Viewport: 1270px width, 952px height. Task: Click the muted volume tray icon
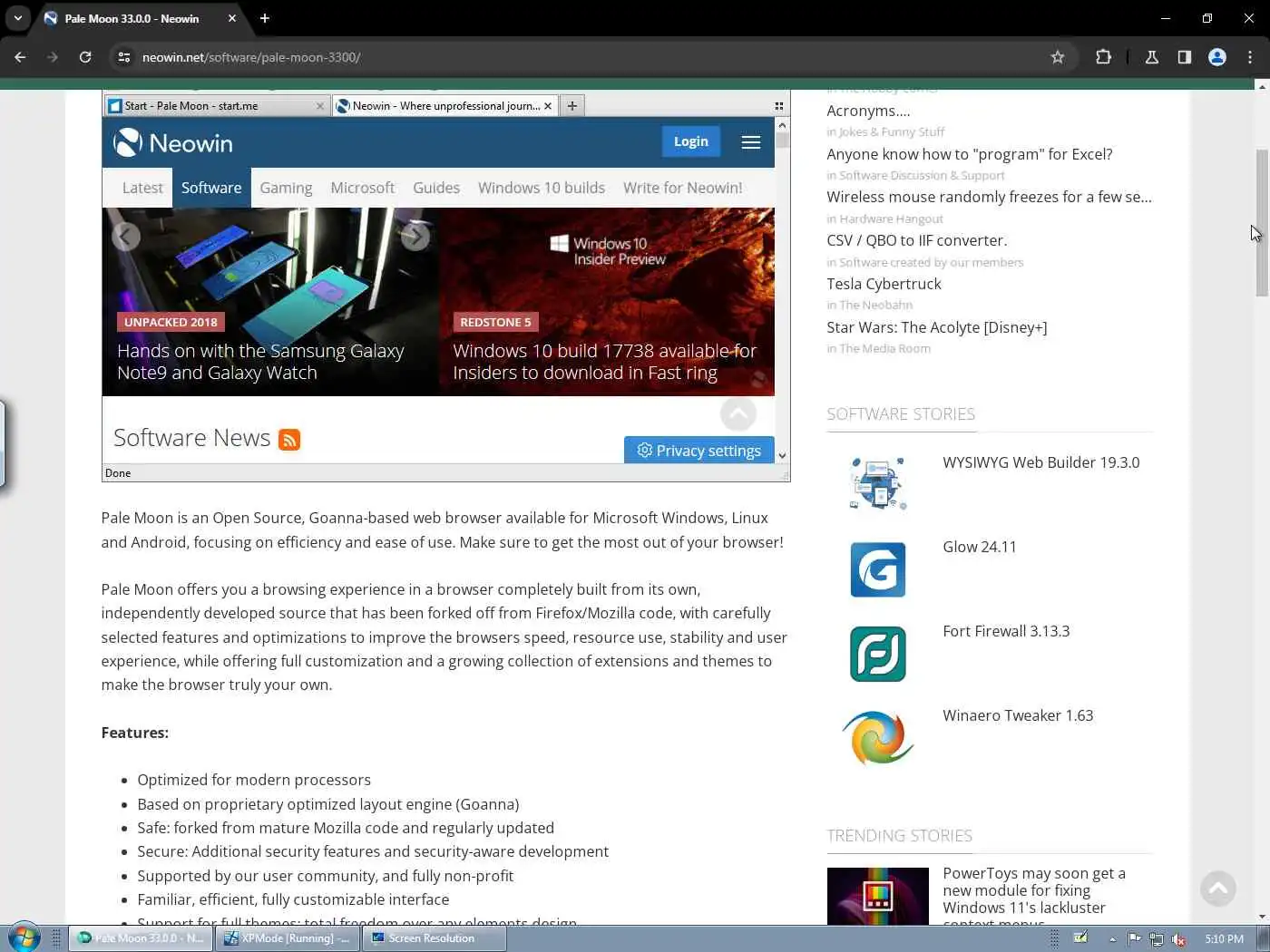coord(1178,939)
